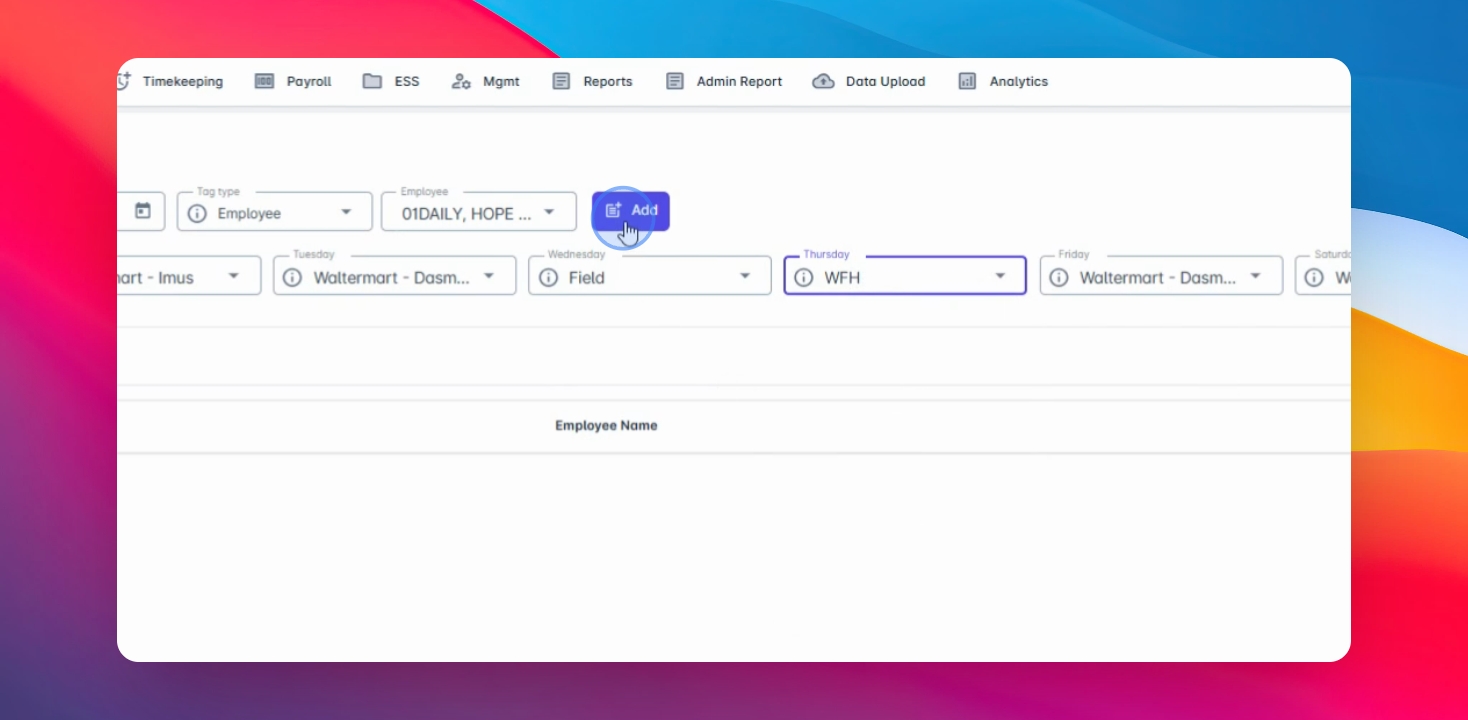The width and height of the screenshot is (1468, 720).
Task: Click the info icon in Friday field
Action: coord(1059,278)
